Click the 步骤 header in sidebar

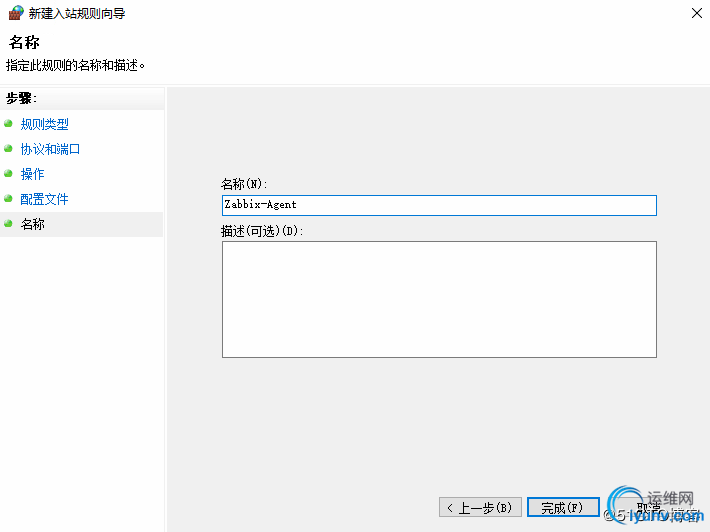(21, 98)
